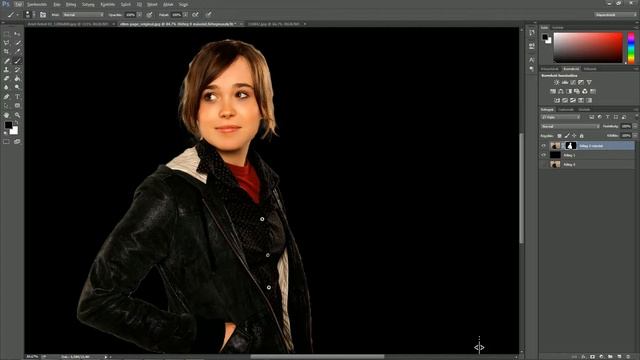Select the Hand tool
The width and height of the screenshot is (640, 360).
click(6, 115)
